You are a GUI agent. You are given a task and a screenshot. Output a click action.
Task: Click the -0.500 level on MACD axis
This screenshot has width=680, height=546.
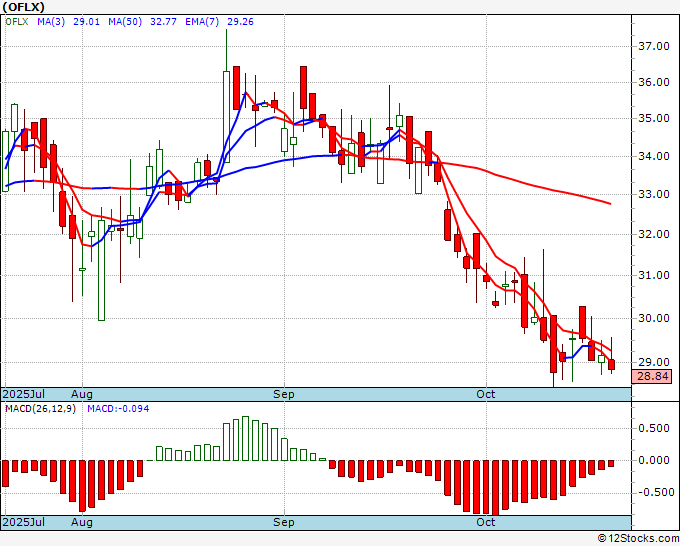coord(653,492)
